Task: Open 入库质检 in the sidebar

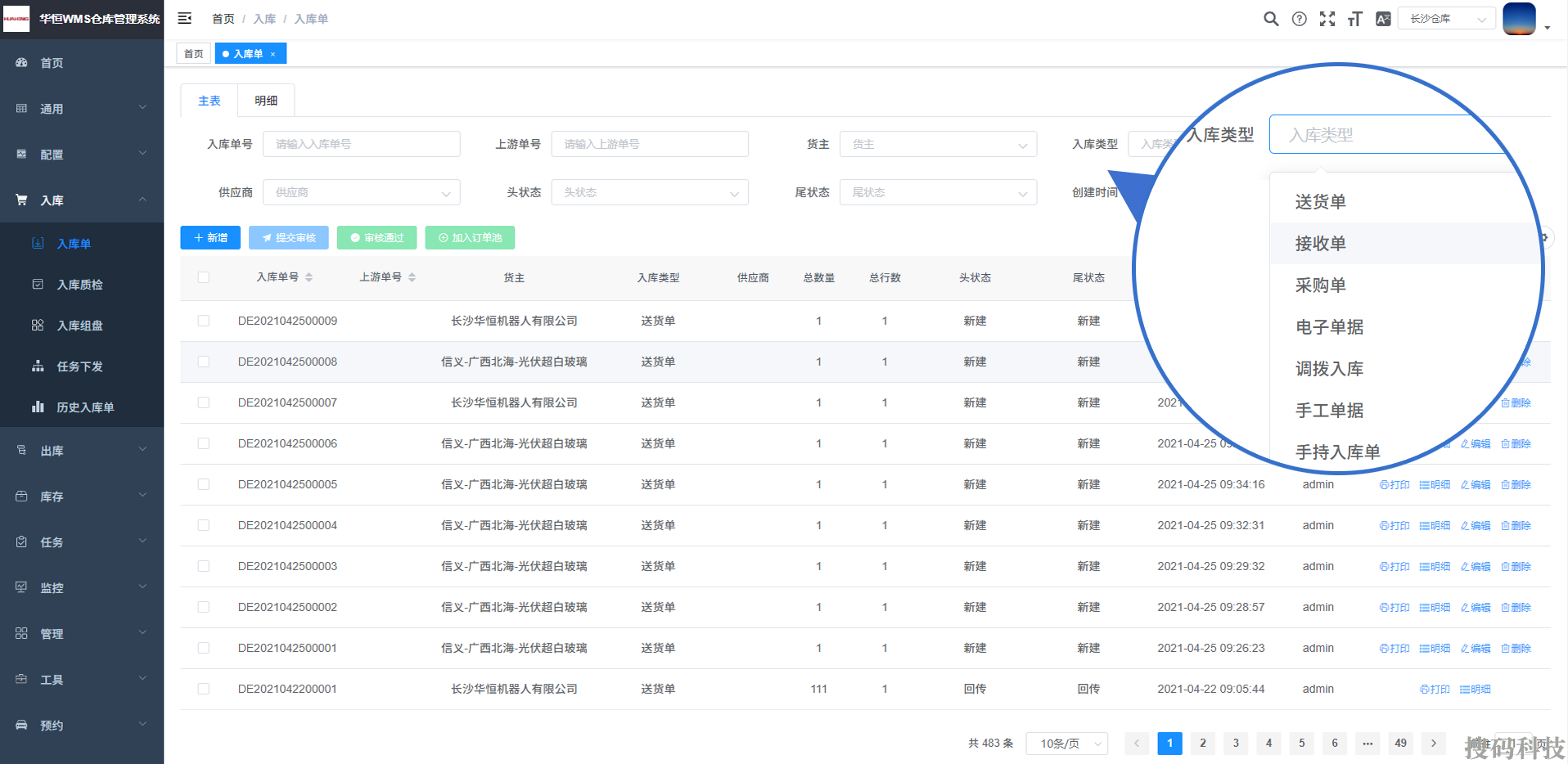Action: click(x=82, y=285)
